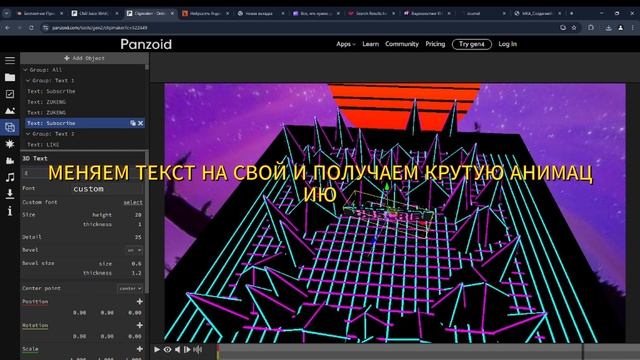Screen dimensions: 640x360
Task: Open the audio music note icon
Action: pyautogui.click(x=10, y=177)
